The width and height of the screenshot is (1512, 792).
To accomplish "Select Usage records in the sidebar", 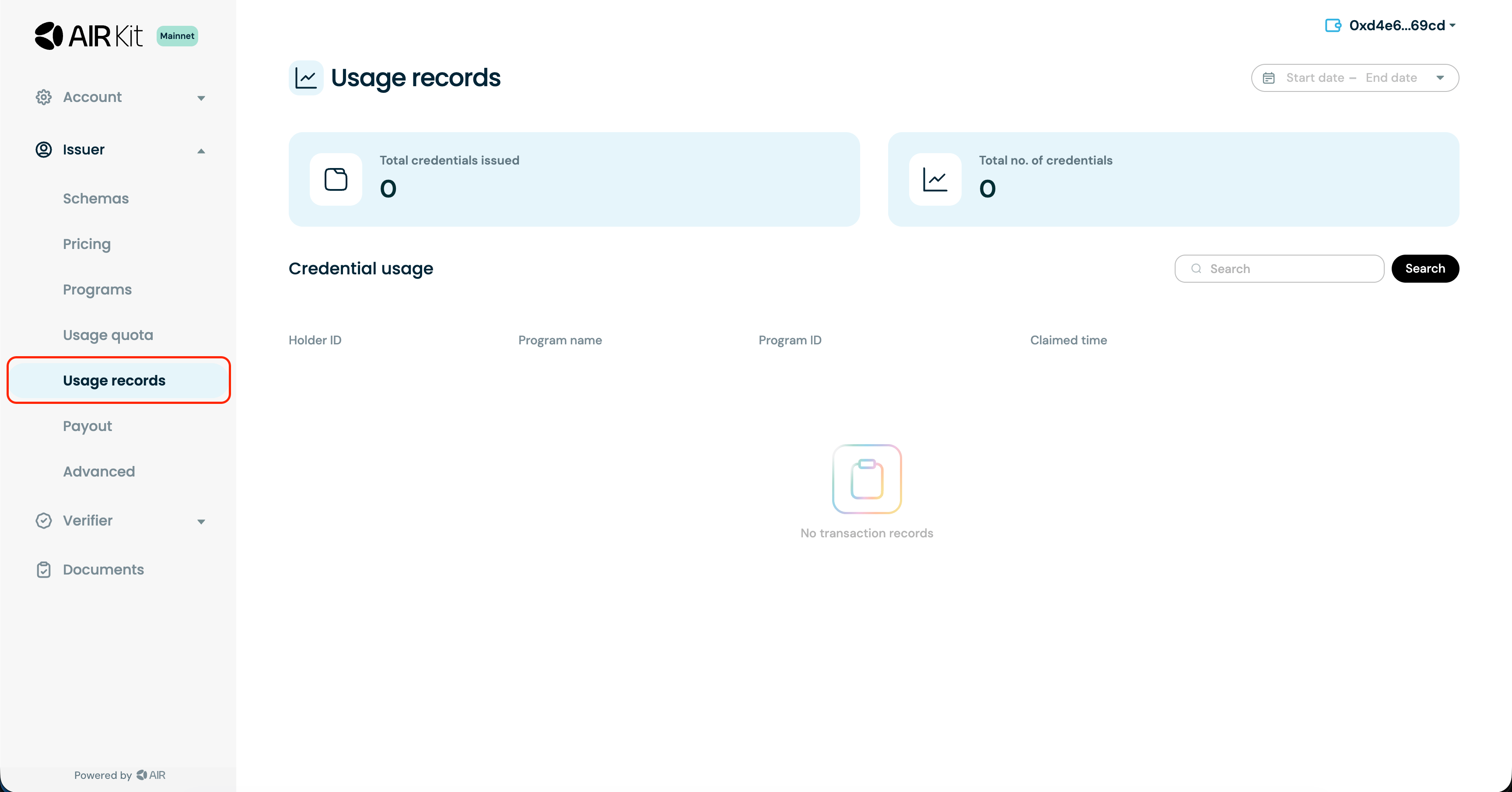I will (x=119, y=380).
